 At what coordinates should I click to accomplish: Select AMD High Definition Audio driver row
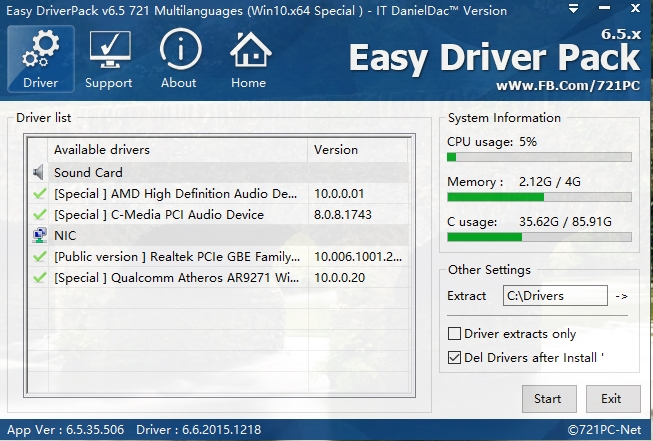point(219,194)
